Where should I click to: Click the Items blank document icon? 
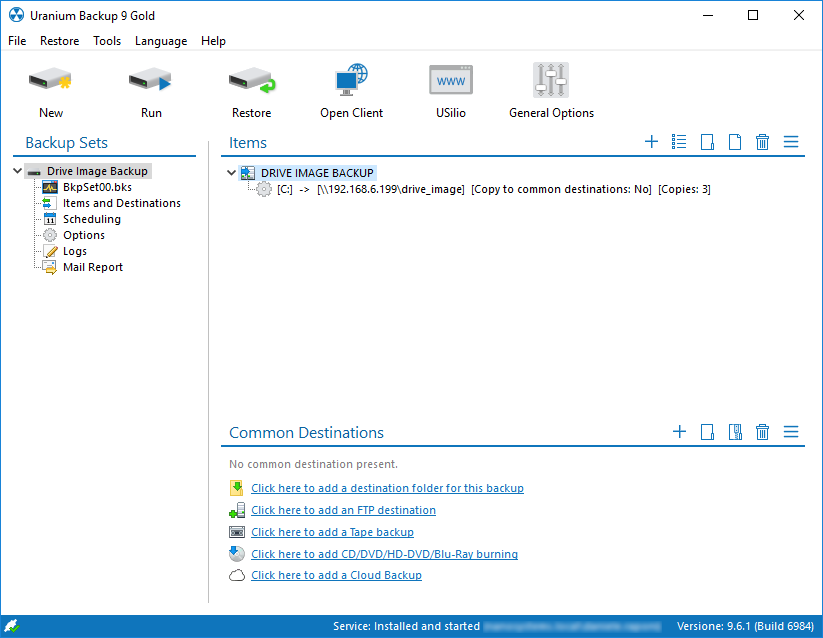tap(735, 142)
